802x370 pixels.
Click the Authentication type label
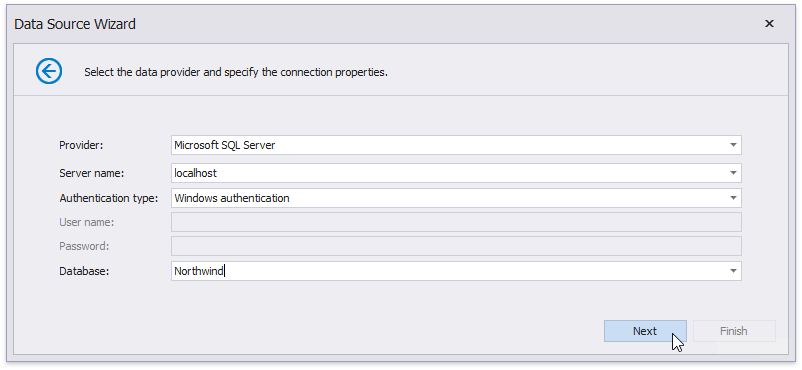(108, 198)
